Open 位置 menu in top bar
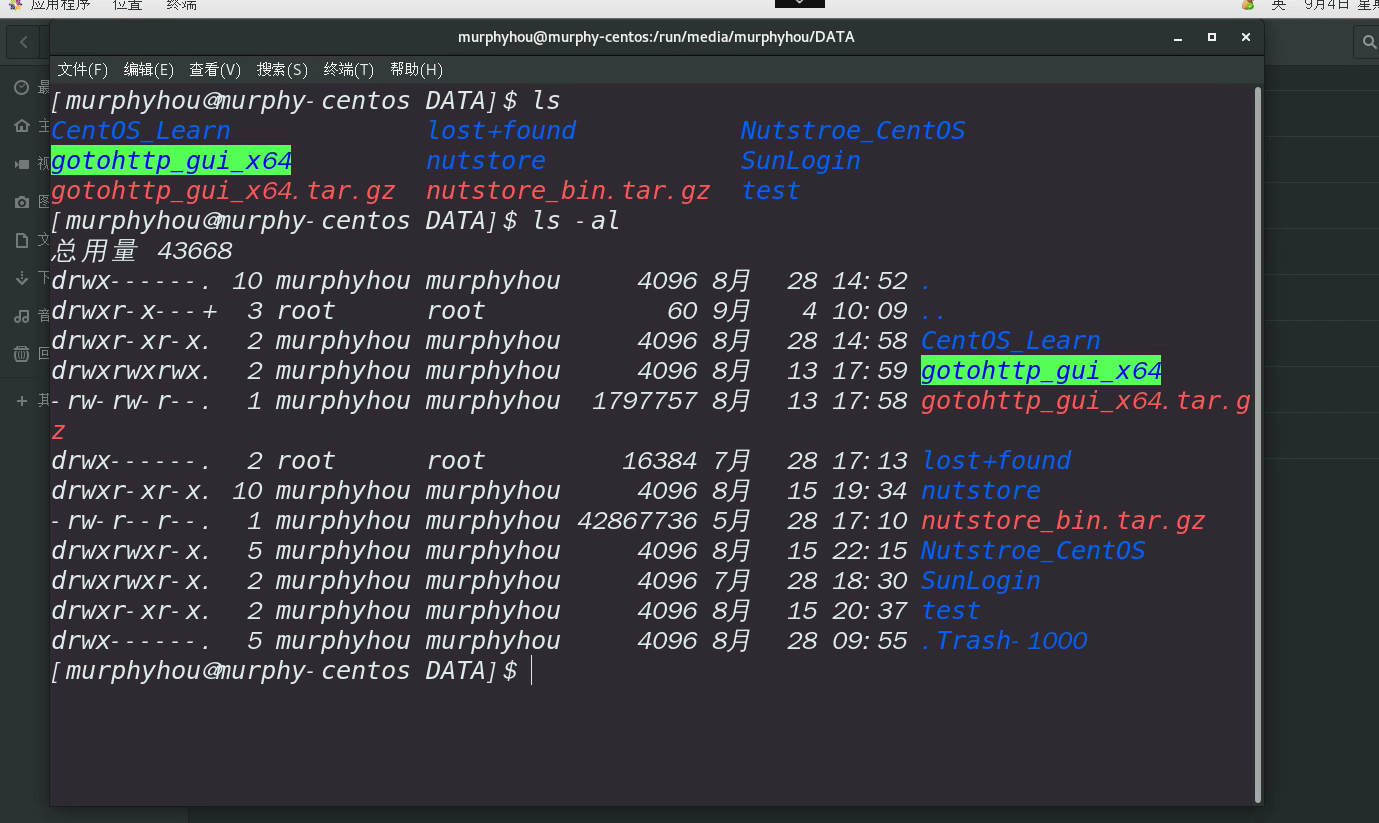The image size is (1379, 823). click(x=127, y=5)
